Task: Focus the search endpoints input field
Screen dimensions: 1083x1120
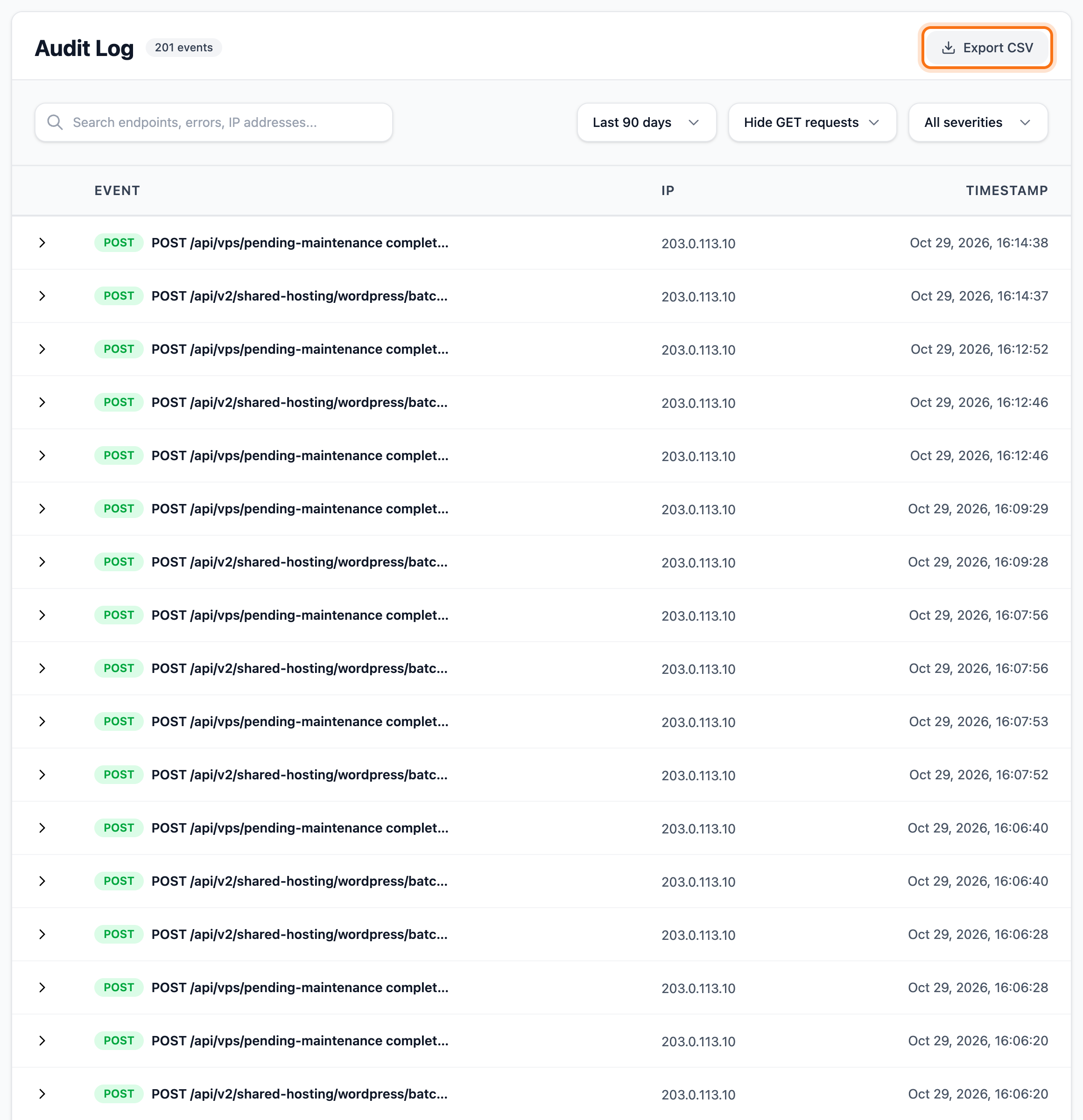Action: [214, 122]
